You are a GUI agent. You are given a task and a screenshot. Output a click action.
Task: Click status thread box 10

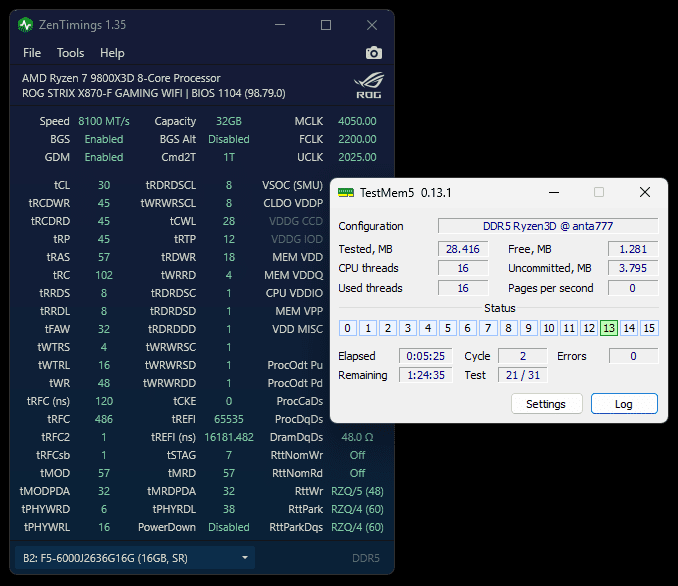(x=549, y=328)
